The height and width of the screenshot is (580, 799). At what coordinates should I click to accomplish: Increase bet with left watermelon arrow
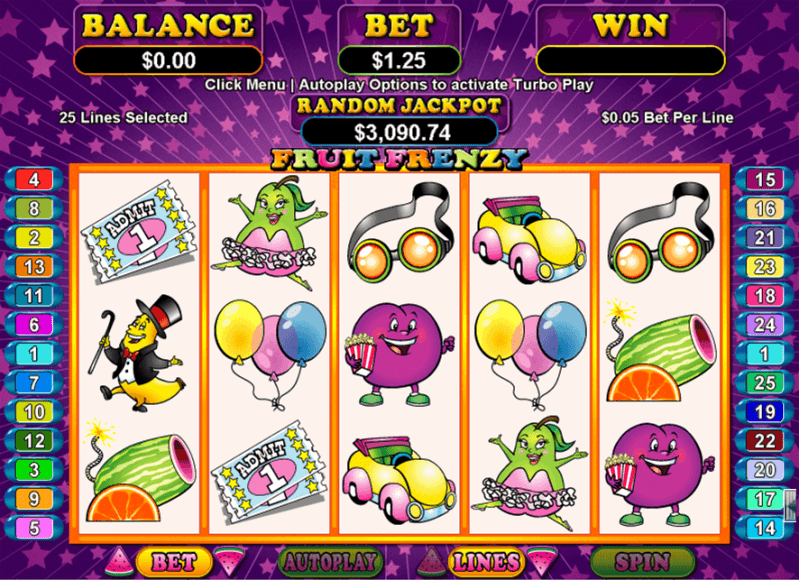click(x=119, y=562)
